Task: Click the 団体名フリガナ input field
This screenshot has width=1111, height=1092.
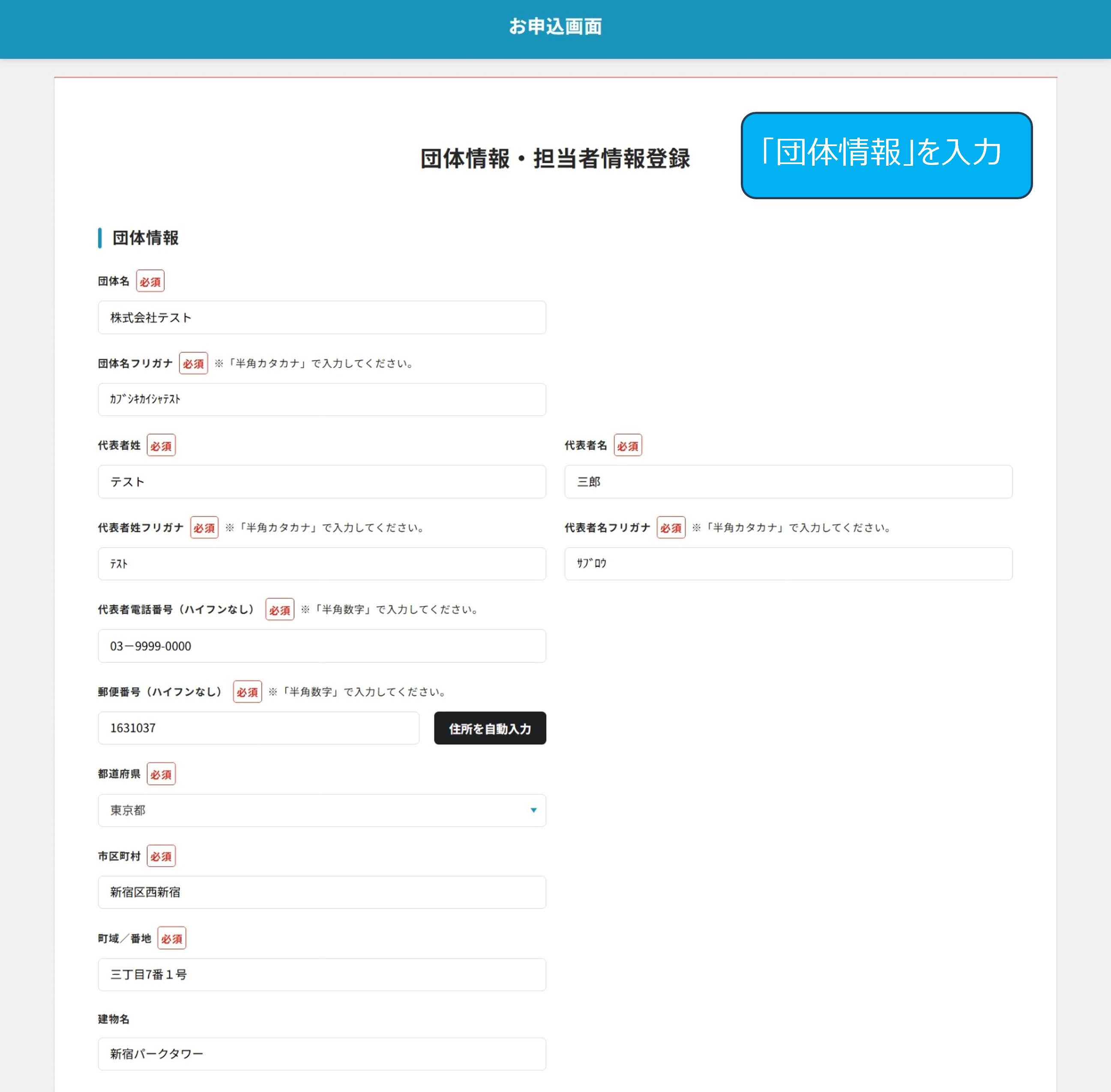Action: [x=321, y=400]
